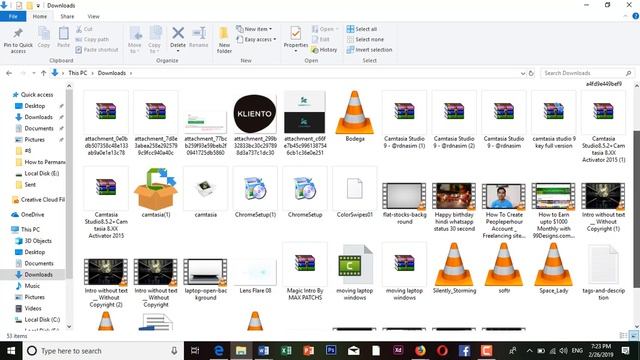Select Space_Lady VLC file

click(553, 268)
